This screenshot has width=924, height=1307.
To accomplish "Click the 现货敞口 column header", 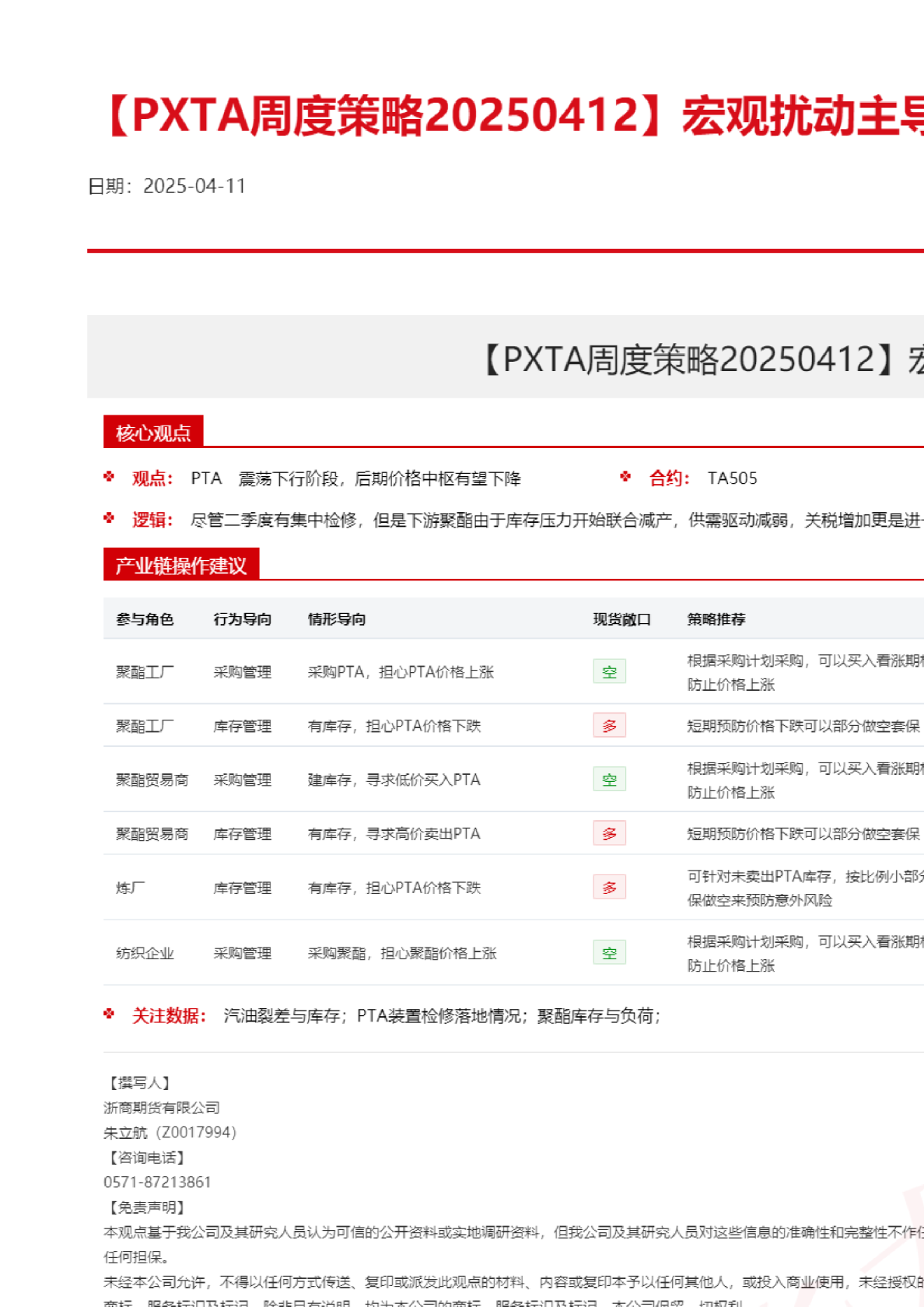I will (x=621, y=619).
